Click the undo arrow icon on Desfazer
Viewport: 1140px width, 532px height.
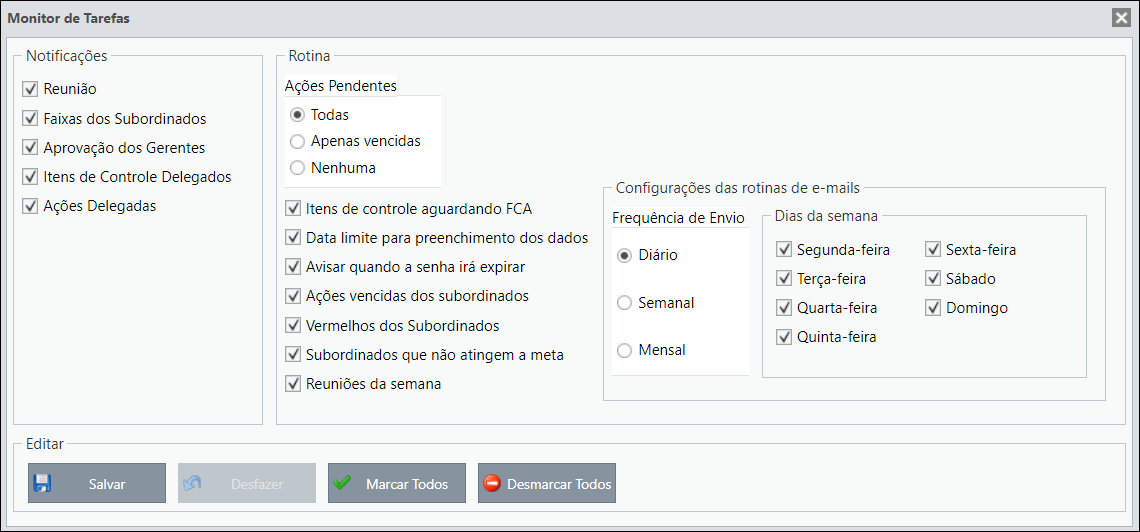[x=193, y=483]
